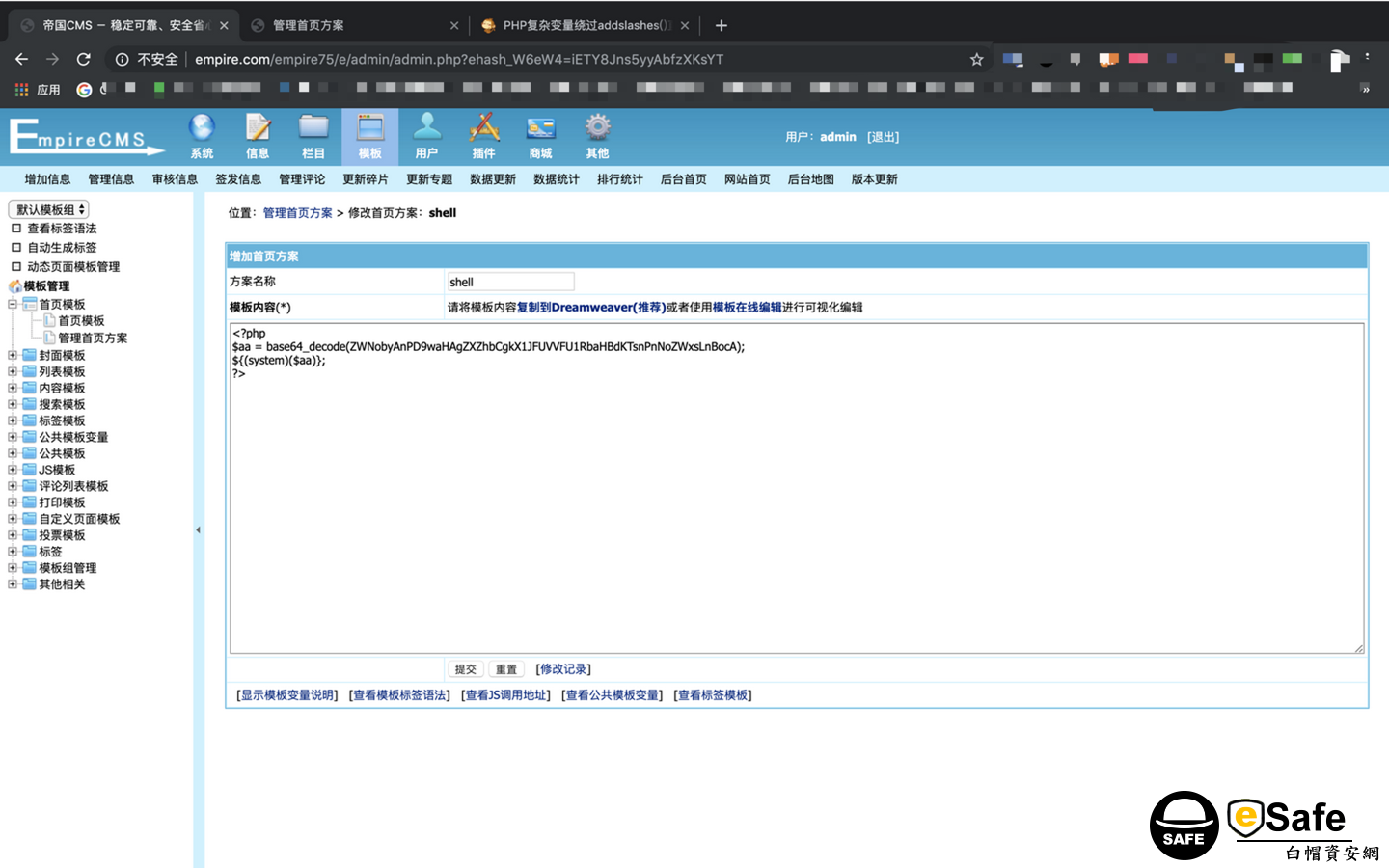Open the 后台地图 menu item

(x=811, y=179)
